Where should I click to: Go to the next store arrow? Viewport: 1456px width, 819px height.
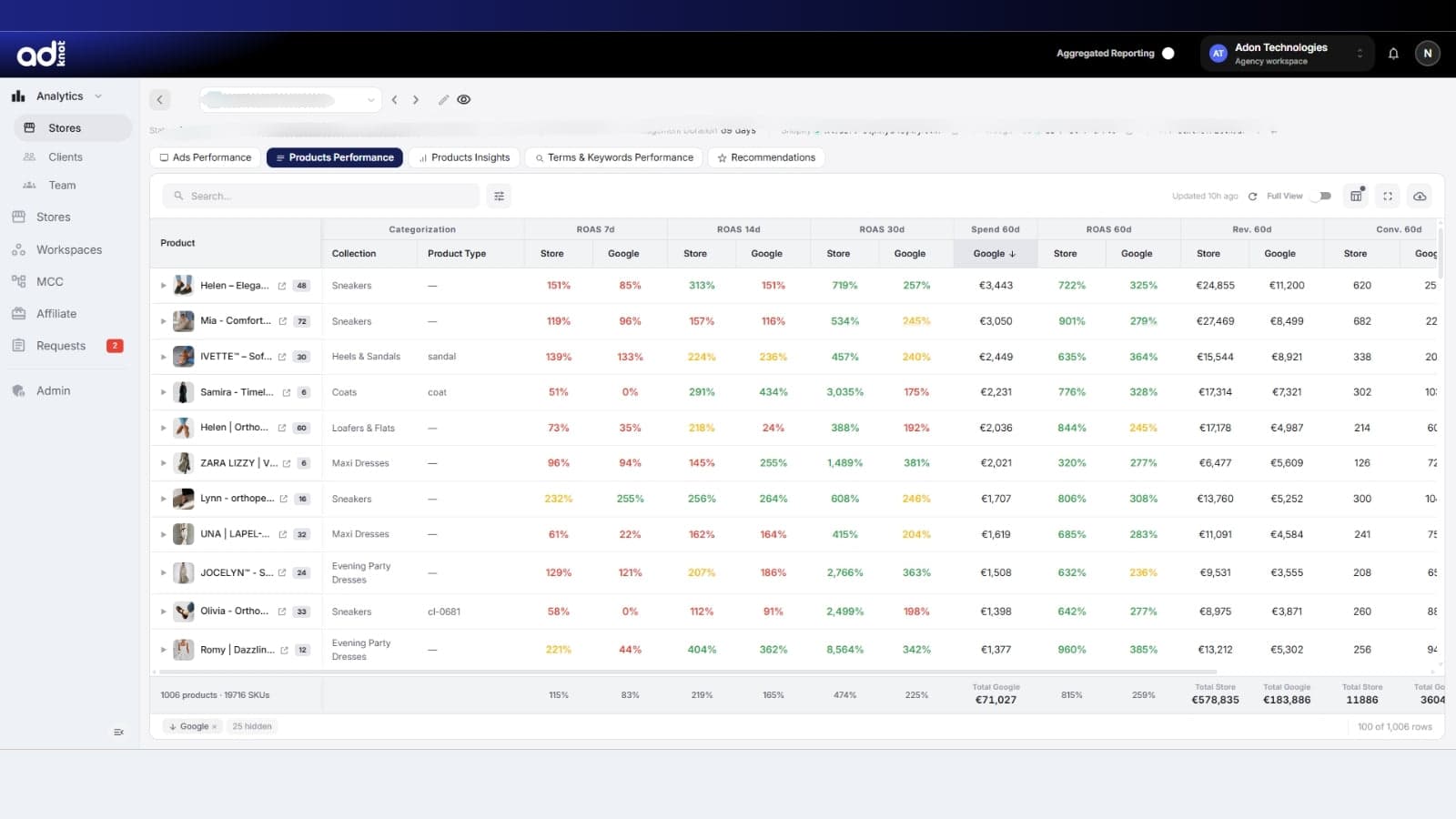[x=416, y=100]
